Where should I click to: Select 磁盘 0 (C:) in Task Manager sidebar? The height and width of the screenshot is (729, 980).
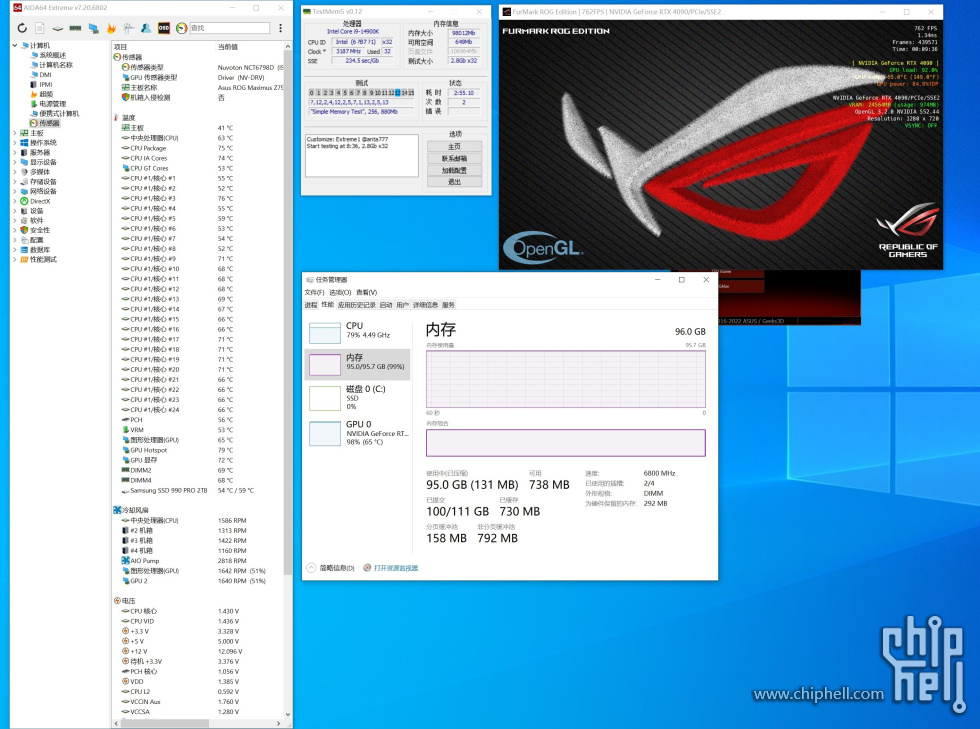click(358, 398)
